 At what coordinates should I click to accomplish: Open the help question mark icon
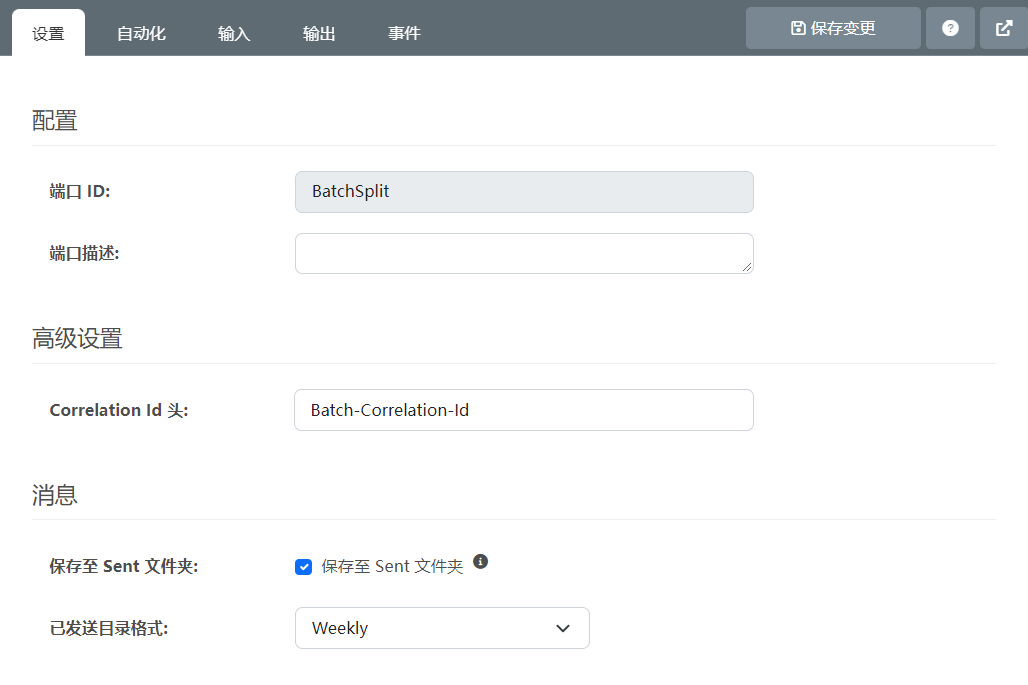(950, 28)
